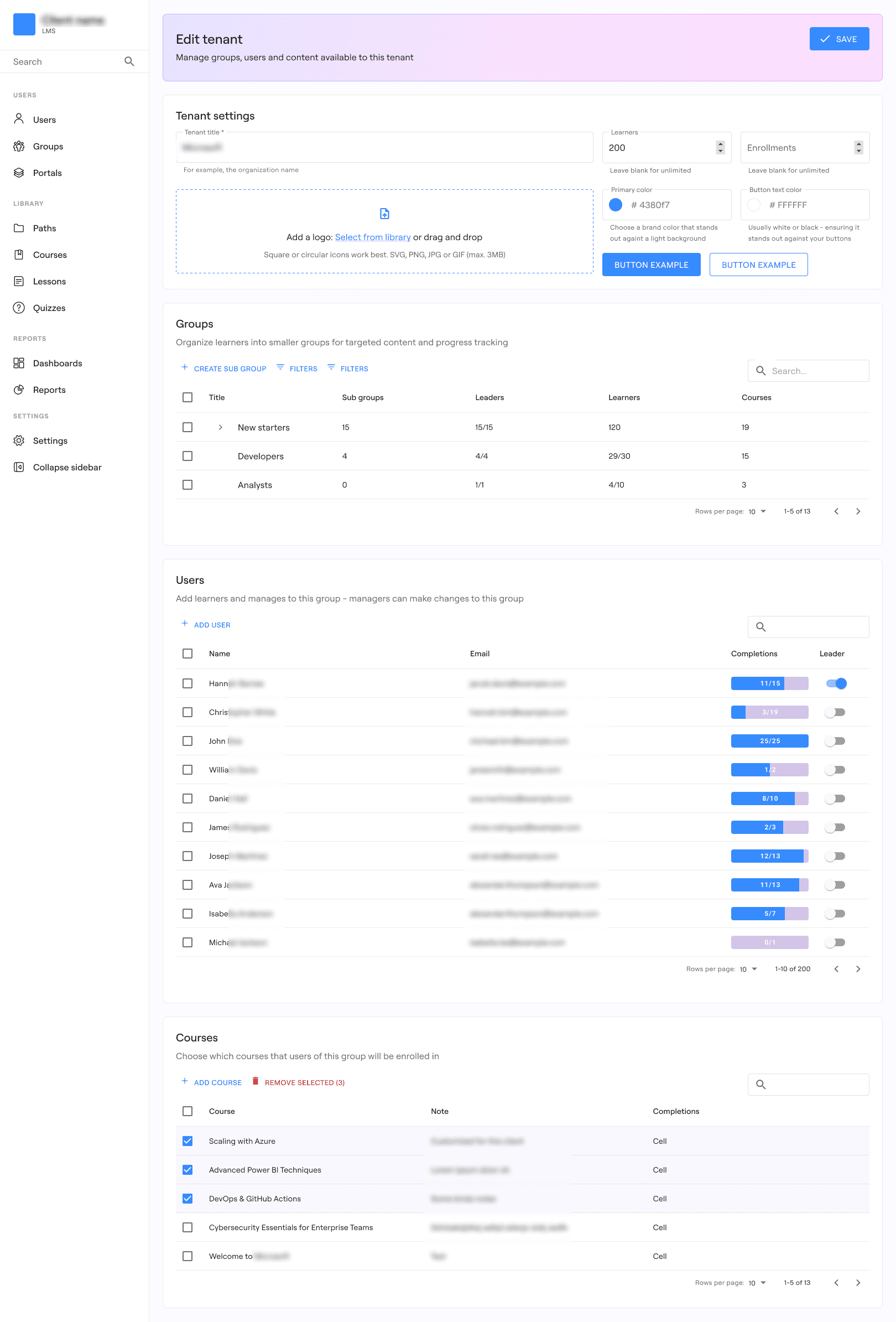Go to next page of Users table
The image size is (896, 1322).
(x=858, y=969)
